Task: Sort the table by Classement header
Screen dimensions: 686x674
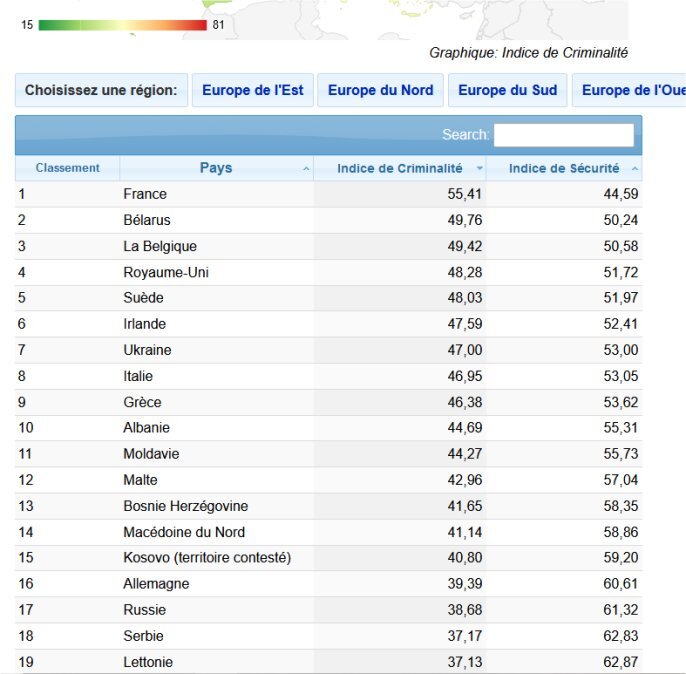Action: tap(67, 168)
